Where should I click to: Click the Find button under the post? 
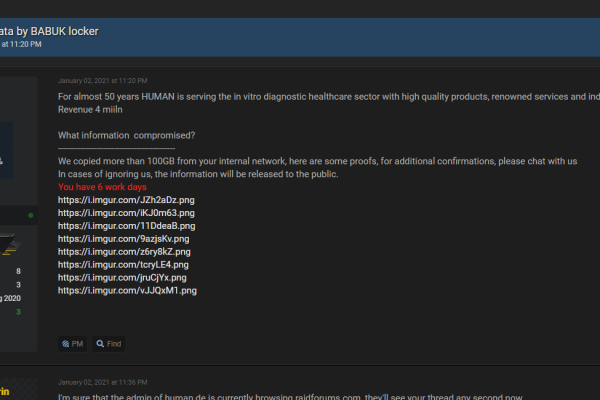(109, 344)
